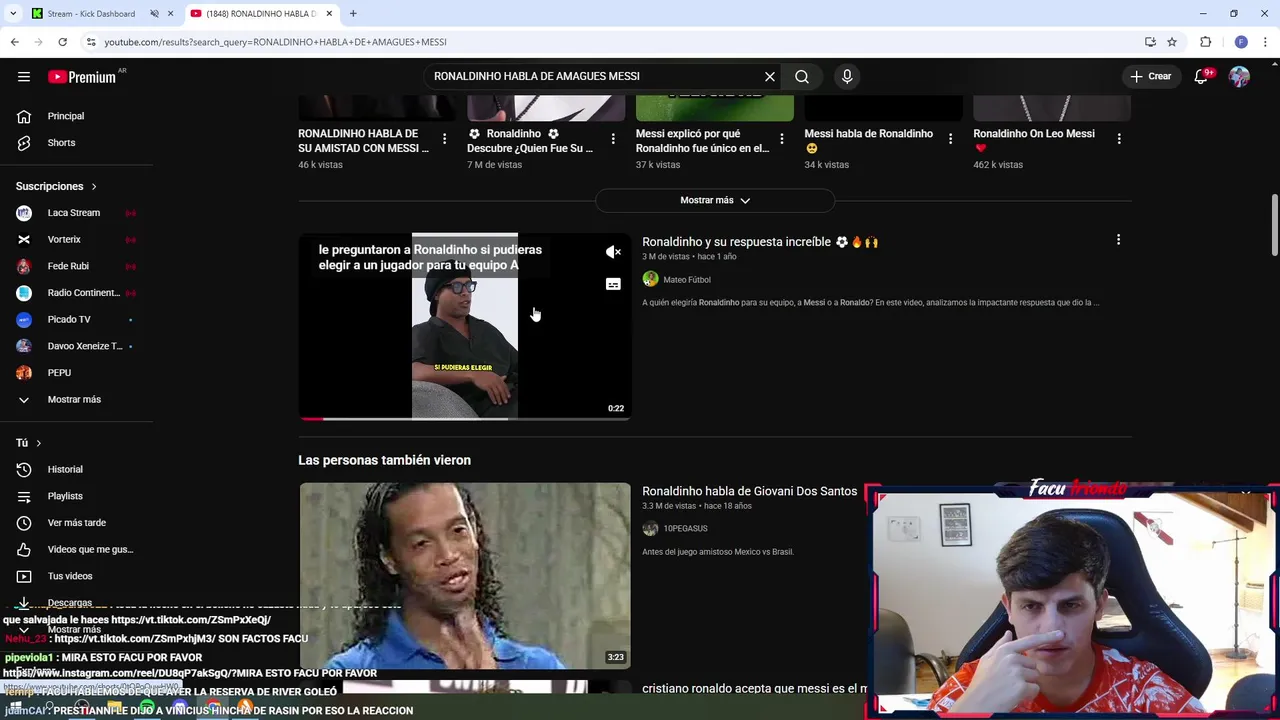The height and width of the screenshot is (720, 1280).
Task: Run search with the magnifier button
Action: click(802, 76)
